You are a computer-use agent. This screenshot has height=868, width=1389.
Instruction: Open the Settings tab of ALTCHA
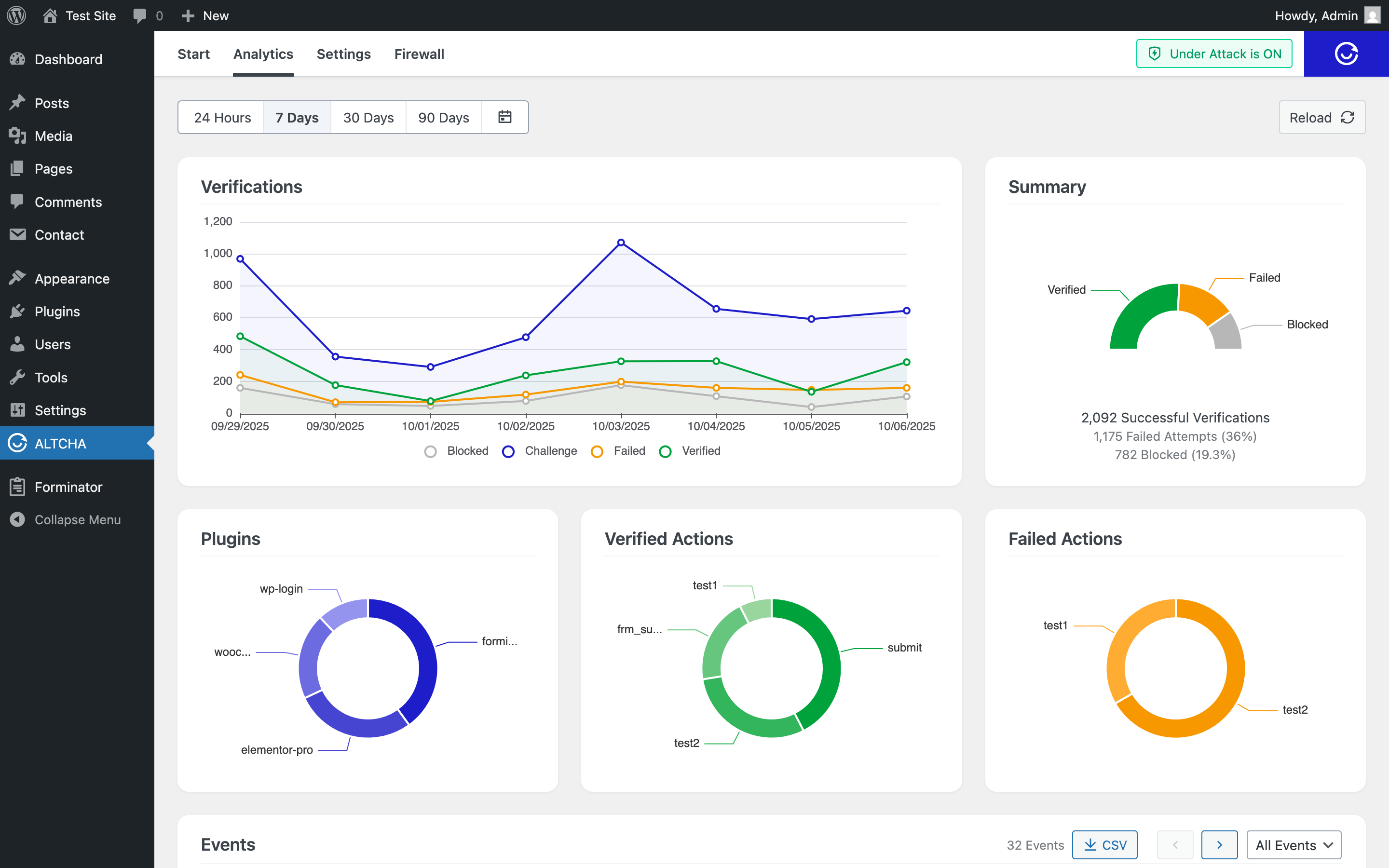coord(343,54)
